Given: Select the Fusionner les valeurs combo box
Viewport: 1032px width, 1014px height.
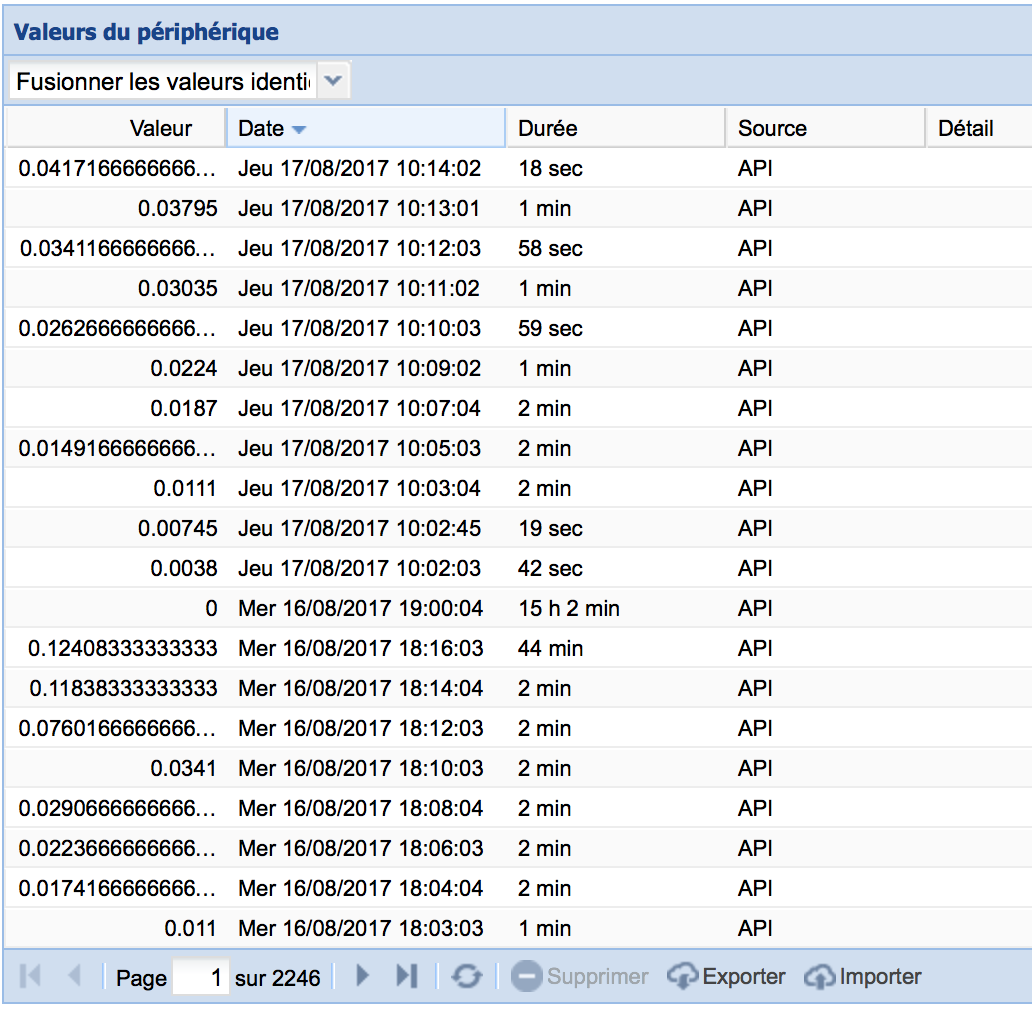Looking at the screenshot, I should (x=164, y=81).
